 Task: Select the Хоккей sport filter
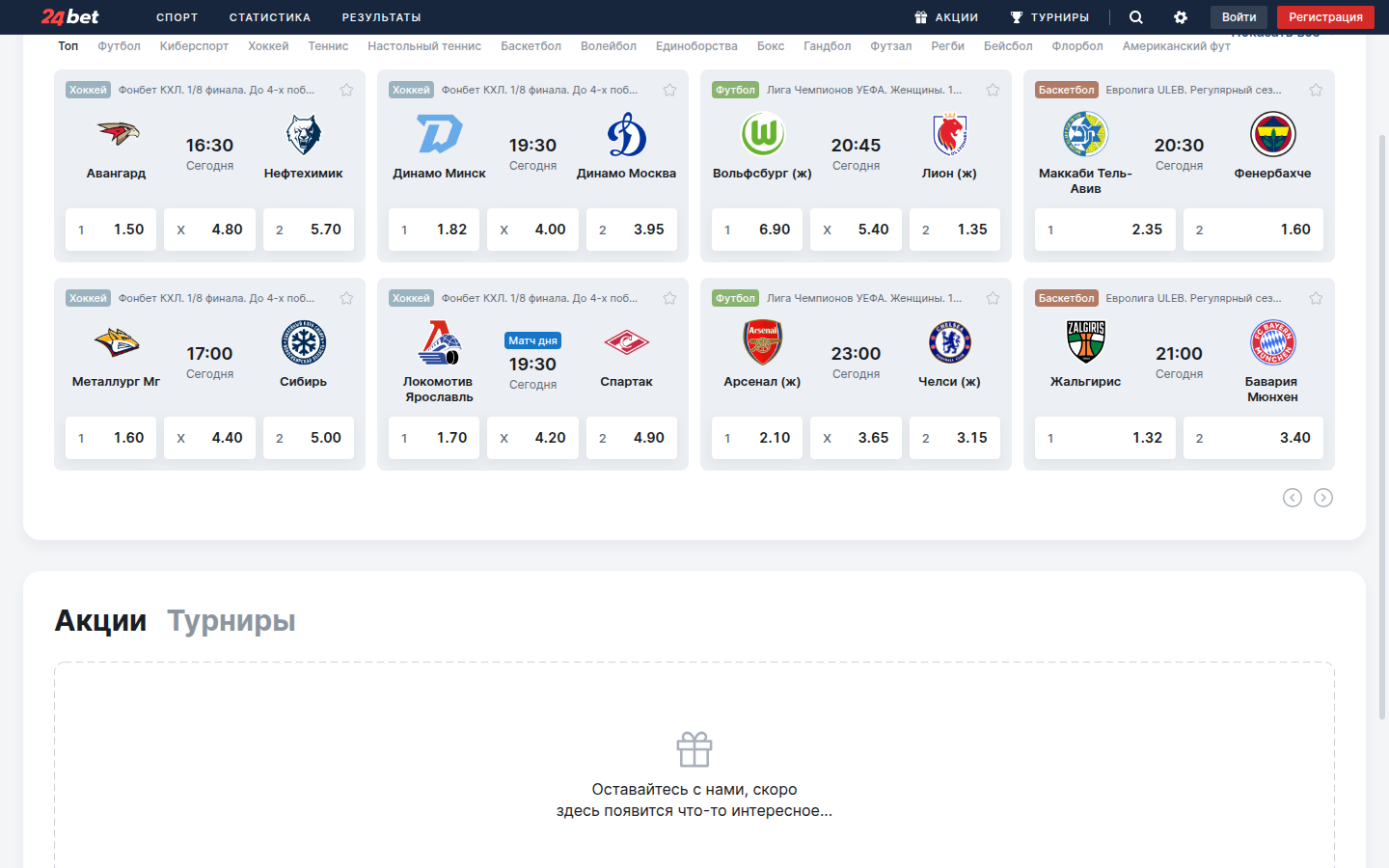268,46
